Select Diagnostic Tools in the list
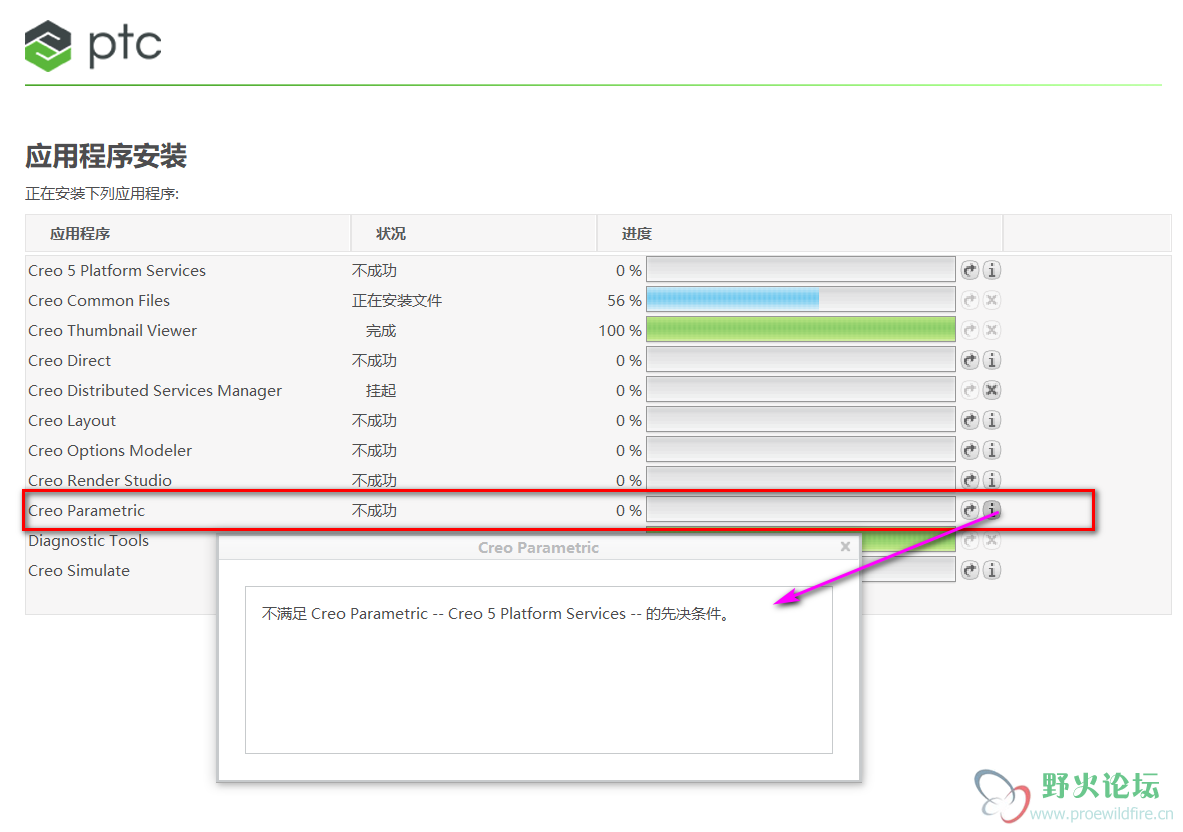 [88, 541]
